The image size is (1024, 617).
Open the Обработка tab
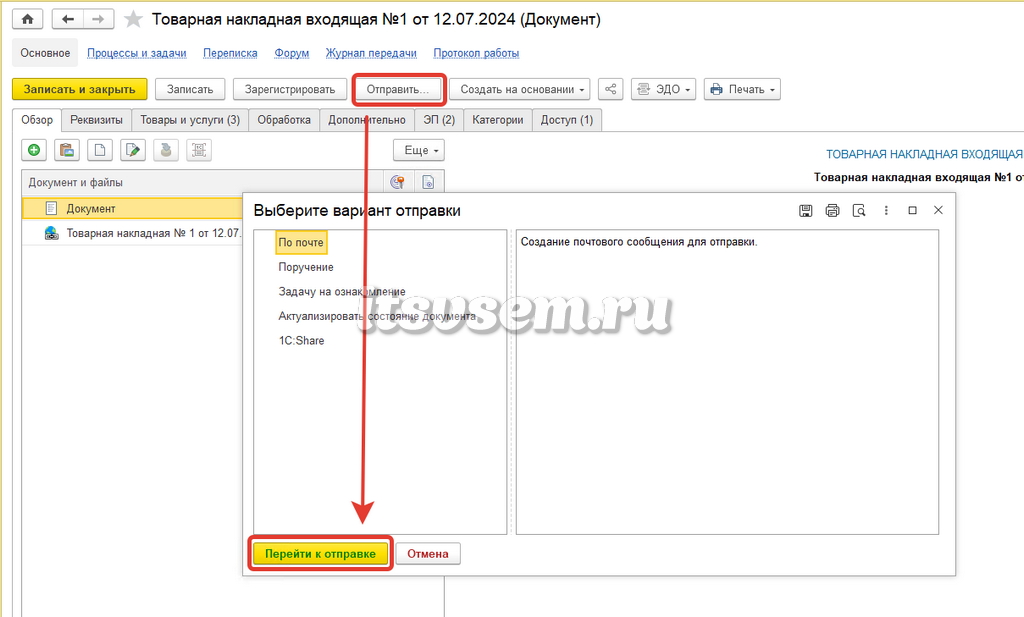pyautogui.click(x=284, y=120)
